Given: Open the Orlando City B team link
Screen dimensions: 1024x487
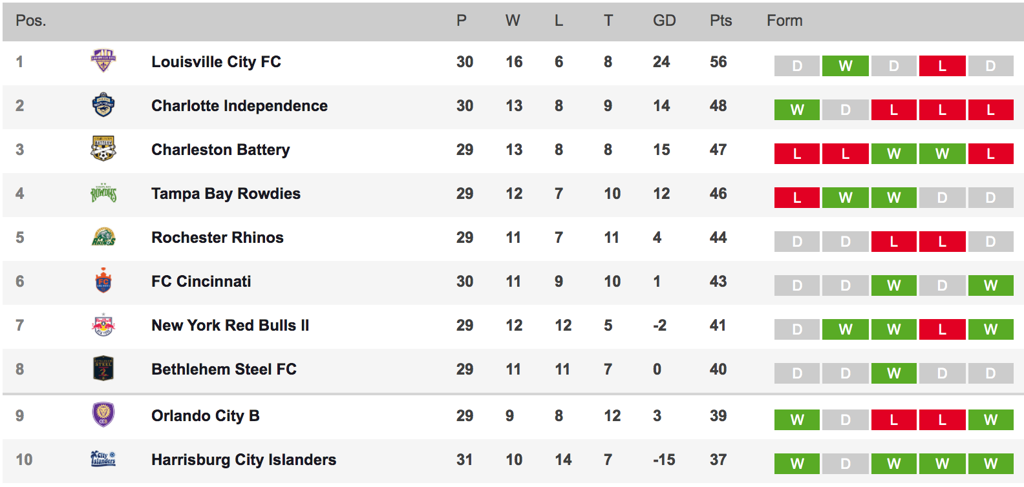Looking at the screenshot, I should (205, 416).
